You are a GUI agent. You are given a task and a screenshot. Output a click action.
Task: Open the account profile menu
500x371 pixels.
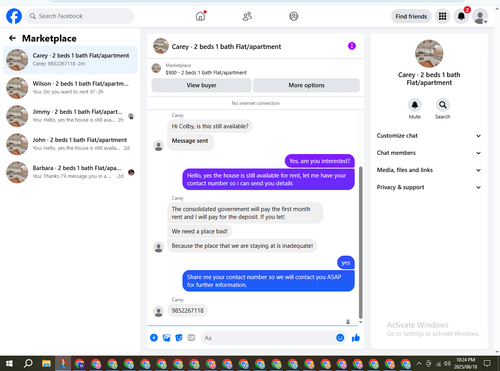[x=480, y=16]
